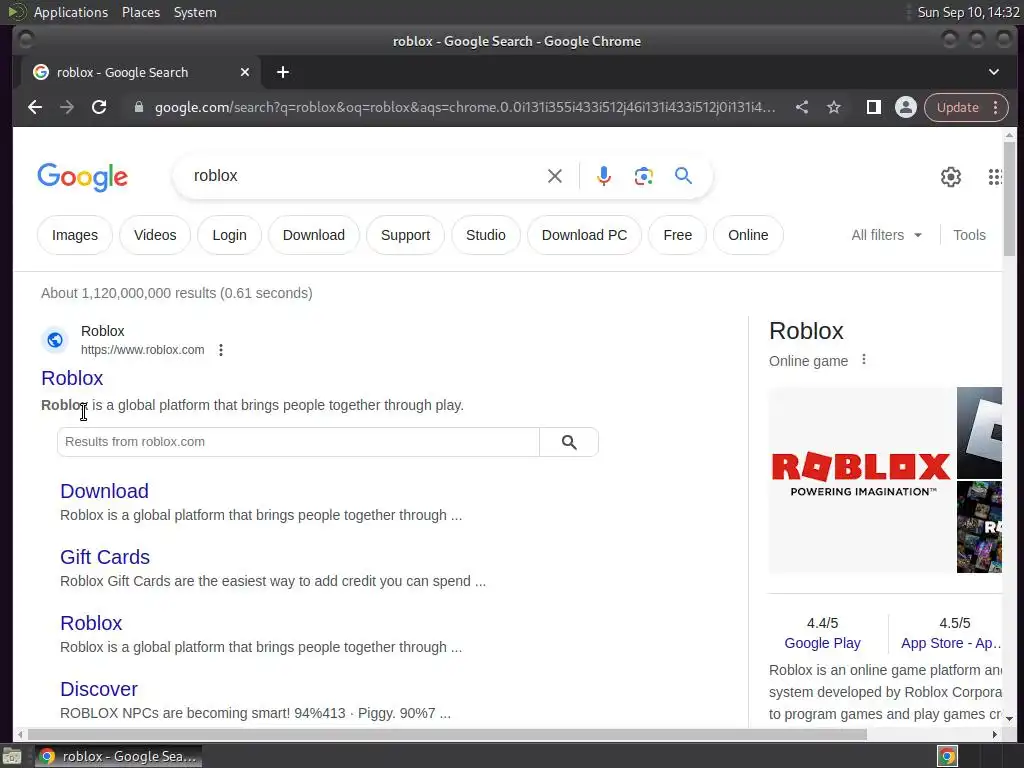The image size is (1024, 768).
Task: Select the Free filter chip
Action: click(x=677, y=235)
